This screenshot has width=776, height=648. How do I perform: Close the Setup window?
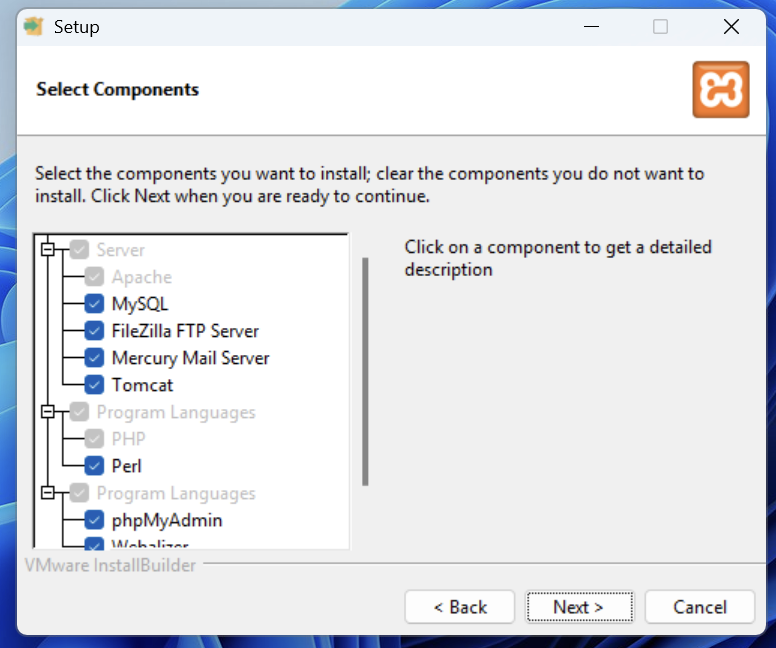pos(731,27)
